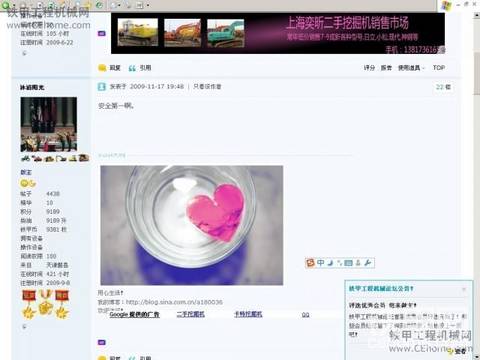The height and width of the screenshot is (360, 480).
Task: Click the only view this author (只看该作者) link
Action: coord(207,87)
